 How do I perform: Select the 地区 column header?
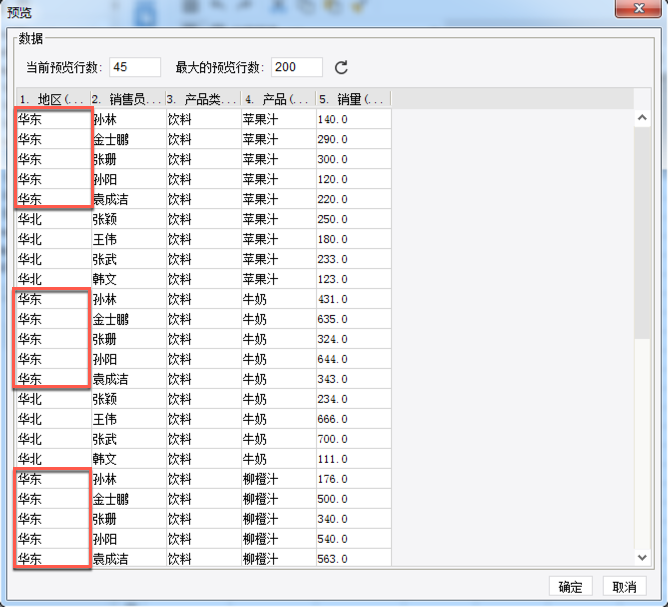[54, 100]
